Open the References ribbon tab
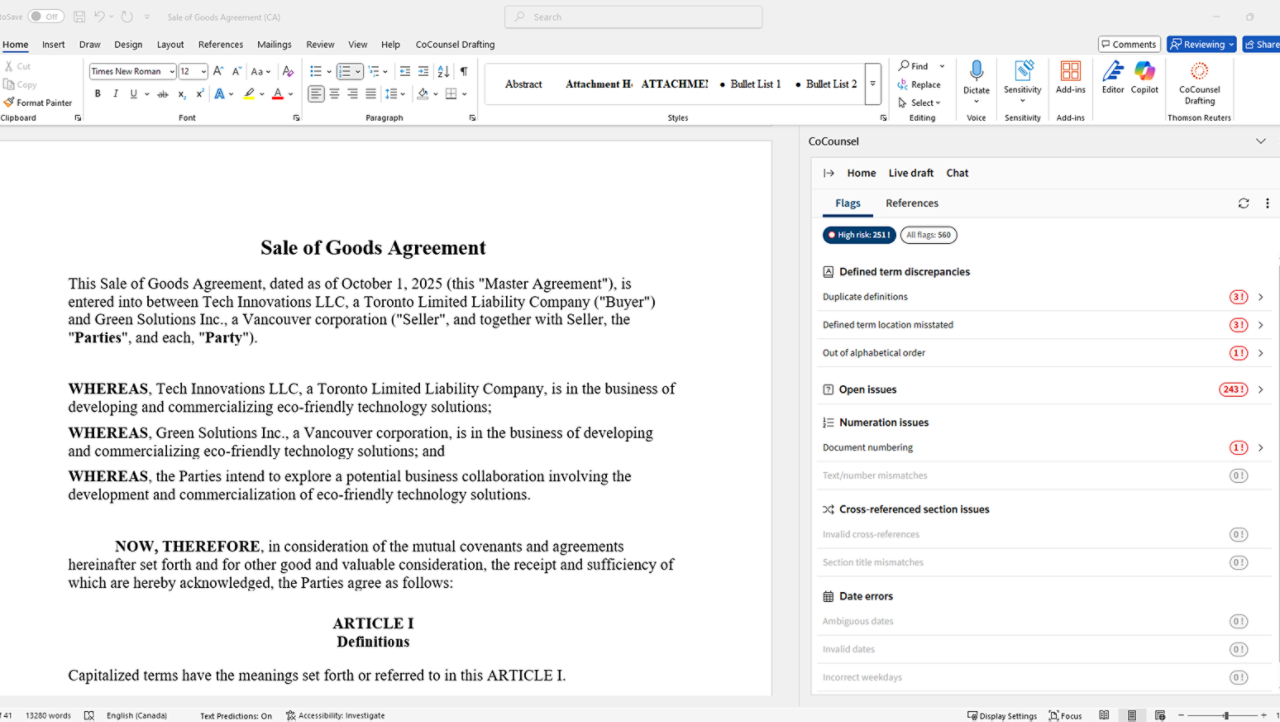 tap(220, 44)
